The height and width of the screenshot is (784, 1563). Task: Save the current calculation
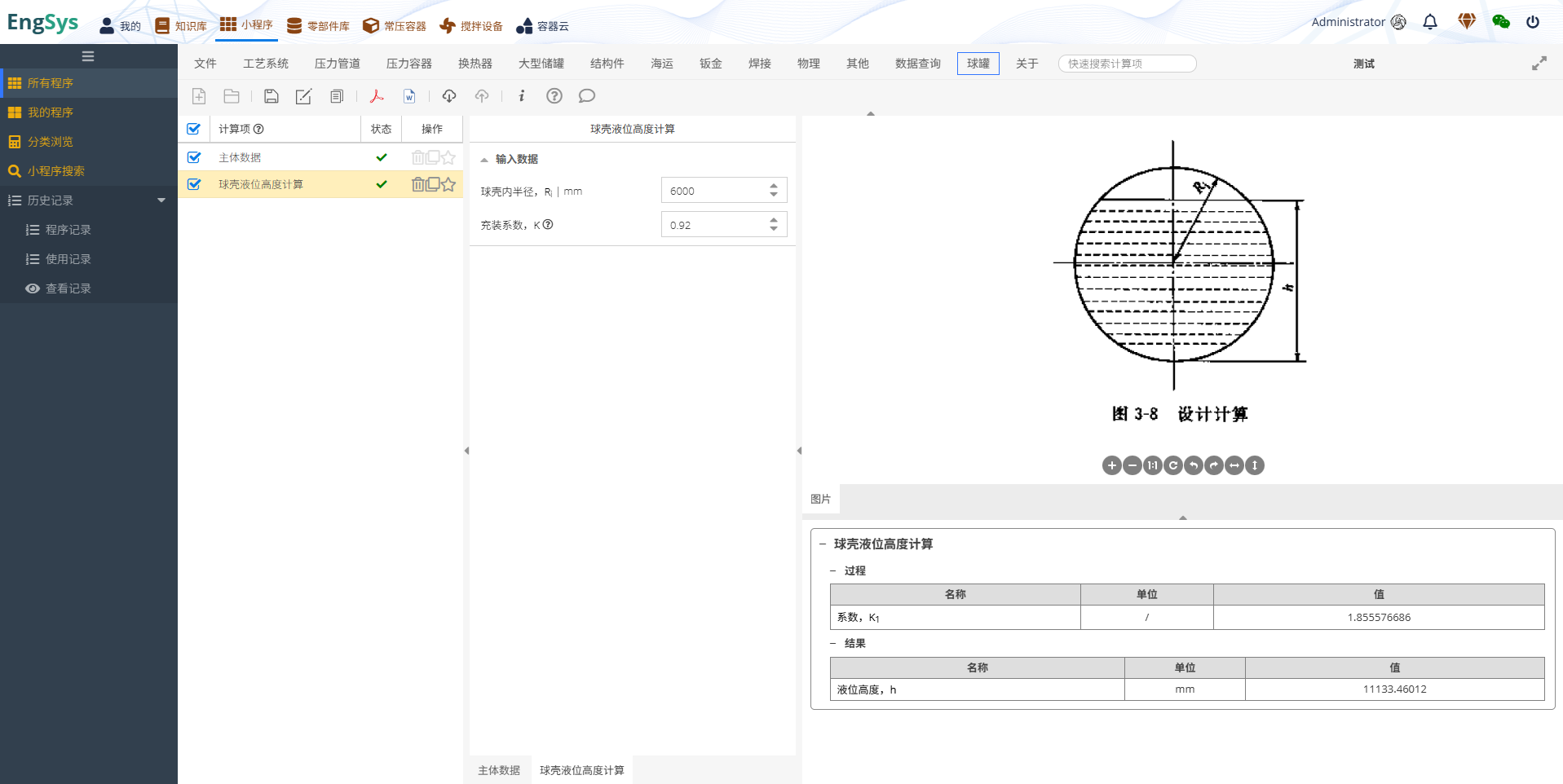coord(272,95)
